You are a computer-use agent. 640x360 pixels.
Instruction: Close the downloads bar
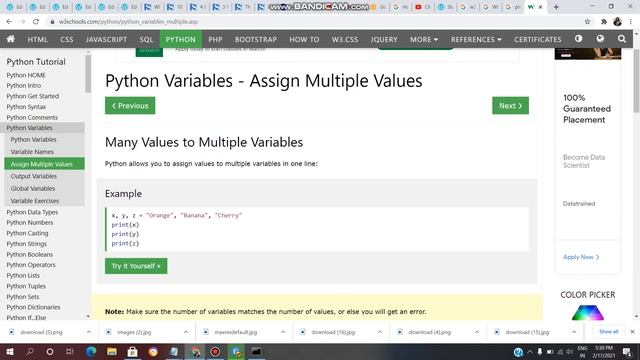pos(632,332)
